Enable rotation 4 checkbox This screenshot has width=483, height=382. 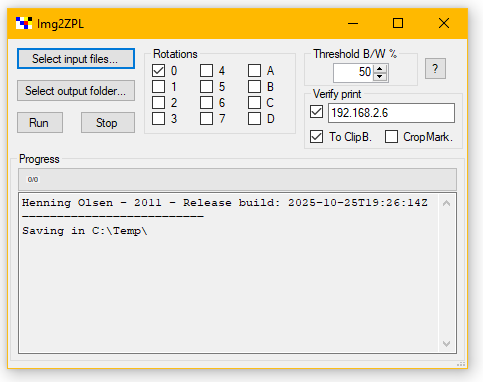point(207,71)
